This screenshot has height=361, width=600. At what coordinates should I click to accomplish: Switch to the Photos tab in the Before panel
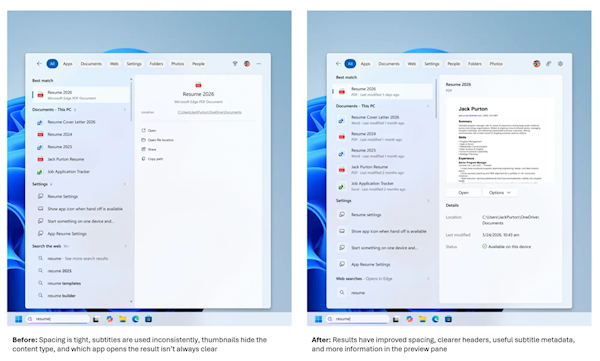pos(178,64)
